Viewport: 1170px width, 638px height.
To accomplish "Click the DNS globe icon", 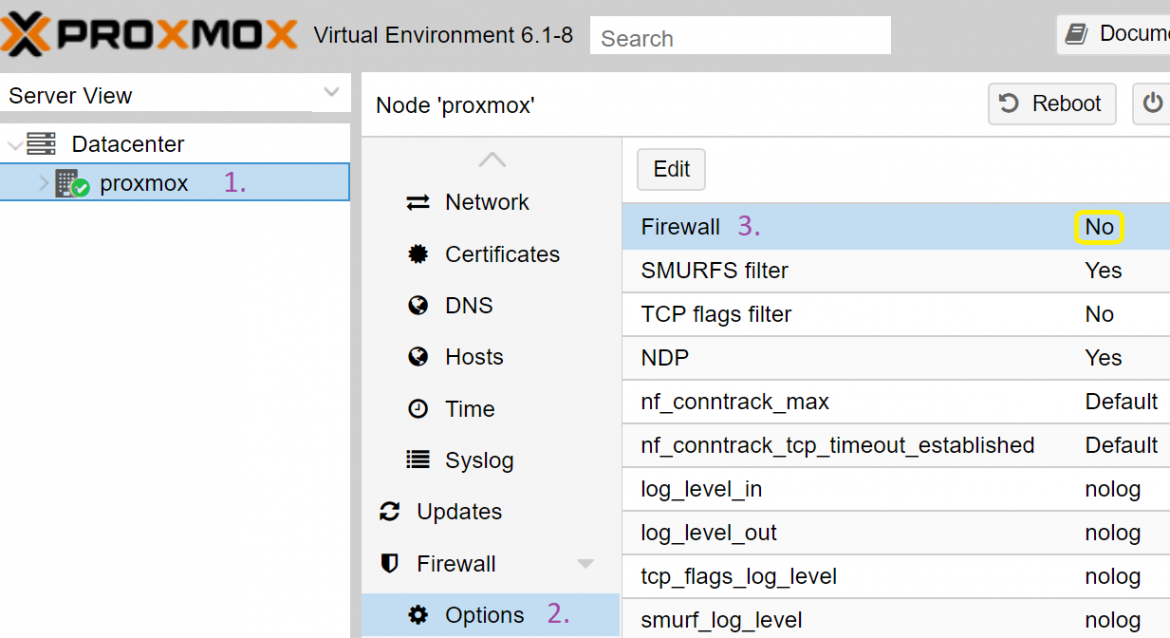I will [x=418, y=305].
